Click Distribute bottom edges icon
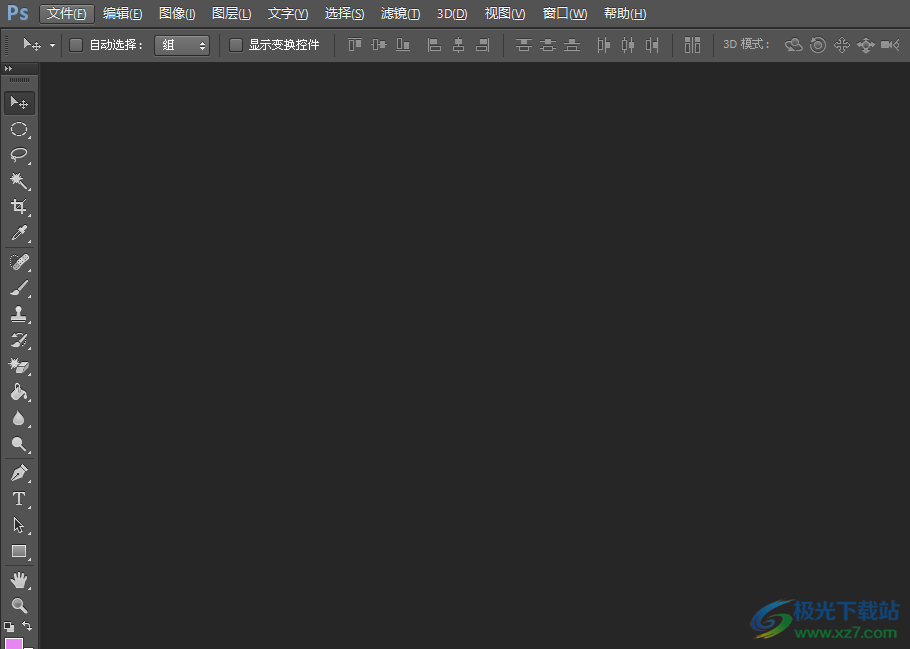Image resolution: width=910 pixels, height=649 pixels. tap(572, 45)
